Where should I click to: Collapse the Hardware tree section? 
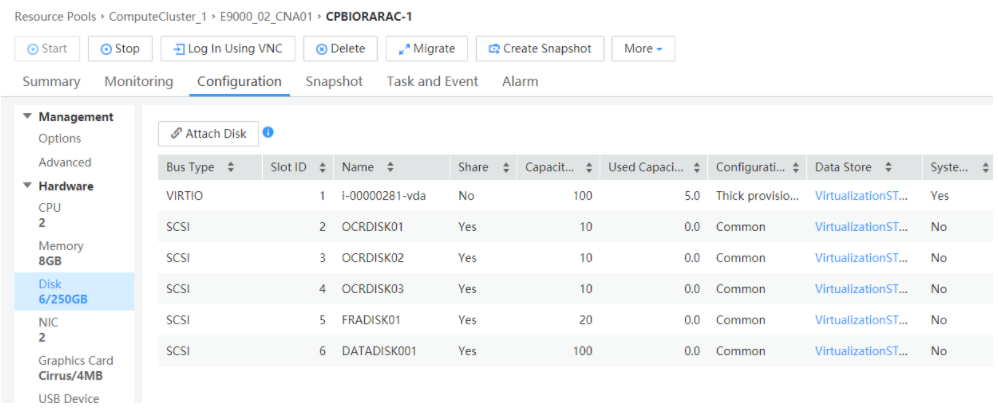point(28,186)
